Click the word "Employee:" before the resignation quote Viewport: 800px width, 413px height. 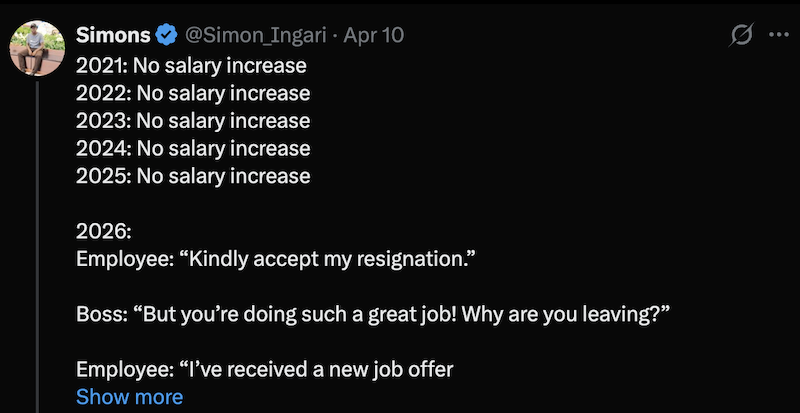pyautogui.click(x=123, y=259)
